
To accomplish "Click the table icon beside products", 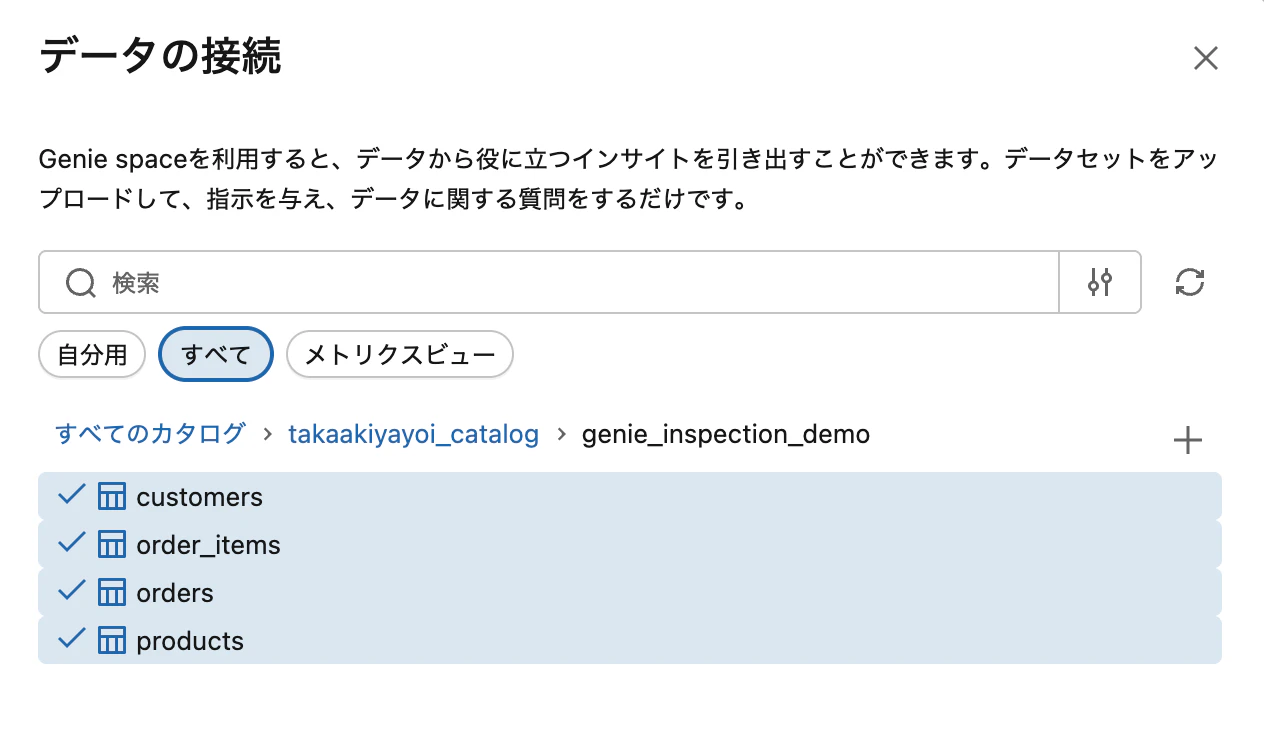I will coord(110,639).
